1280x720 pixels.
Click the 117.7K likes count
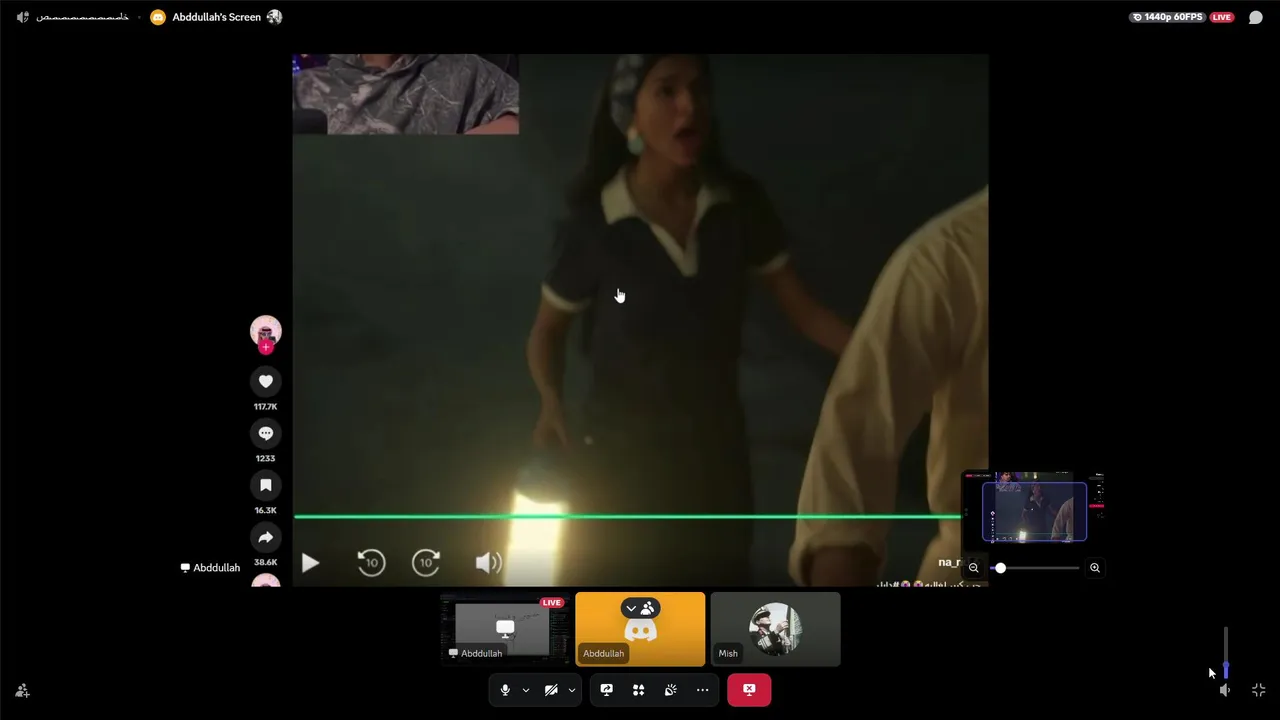266,407
